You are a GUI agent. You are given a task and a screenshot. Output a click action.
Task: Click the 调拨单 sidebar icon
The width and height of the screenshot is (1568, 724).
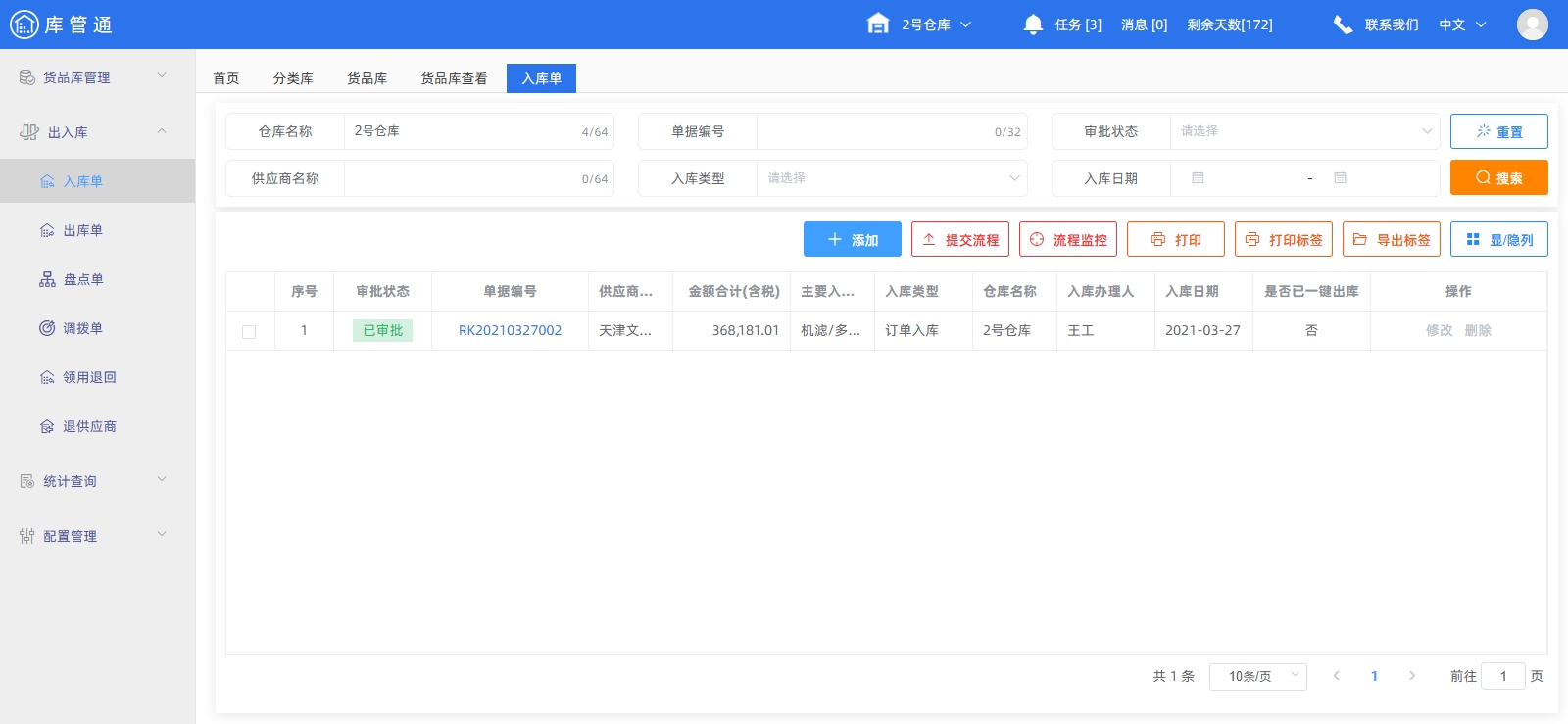coord(47,328)
